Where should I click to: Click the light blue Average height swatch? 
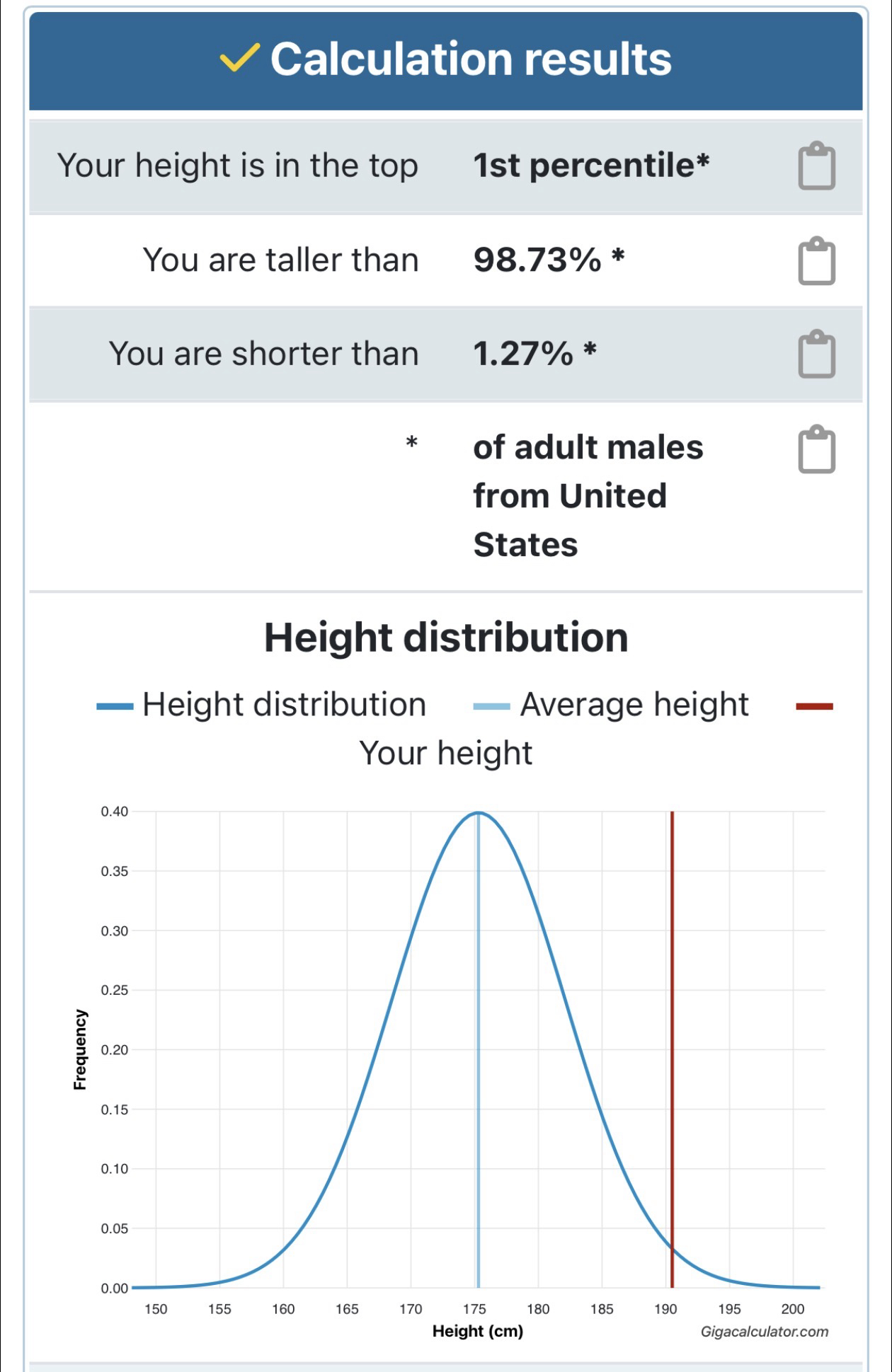(x=491, y=706)
